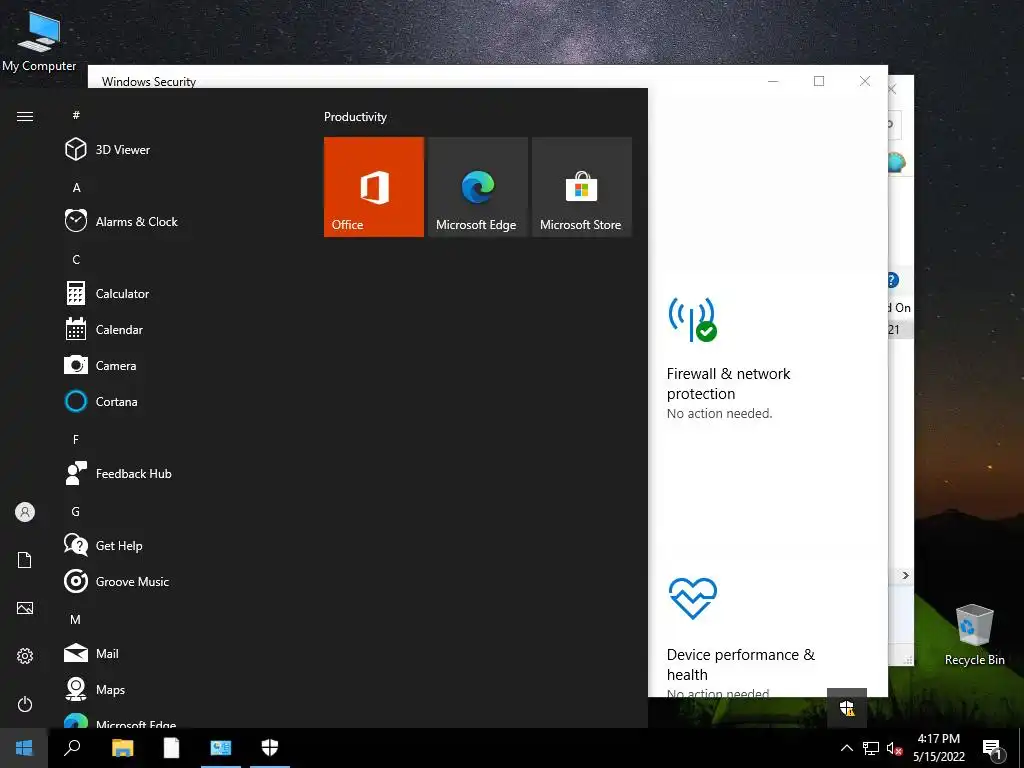This screenshot has height=768, width=1024.
Task: Open Device performance & health
Action: [741, 664]
